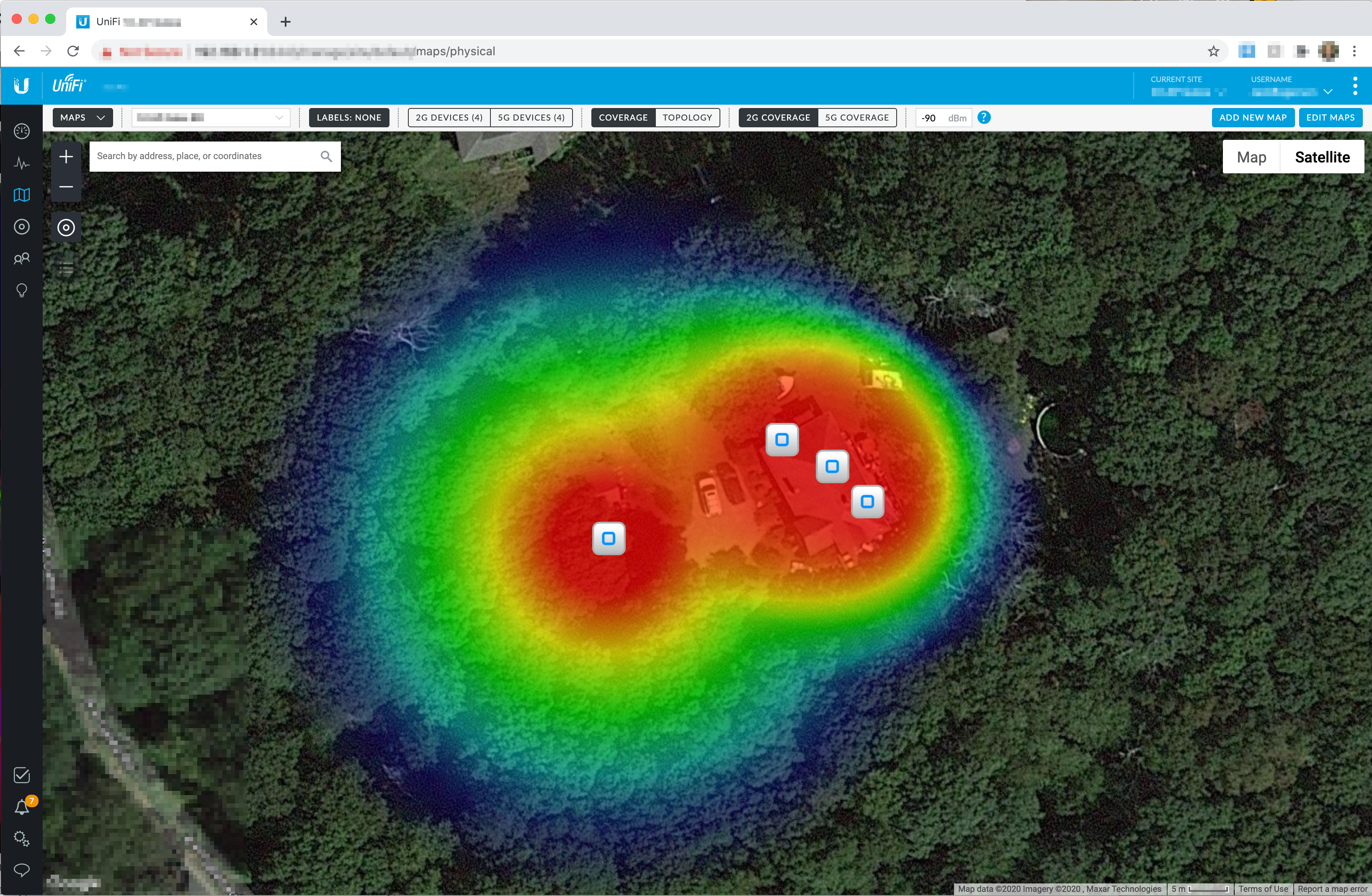
Task: Click the 5 m map scale control
Action: 1200,889
